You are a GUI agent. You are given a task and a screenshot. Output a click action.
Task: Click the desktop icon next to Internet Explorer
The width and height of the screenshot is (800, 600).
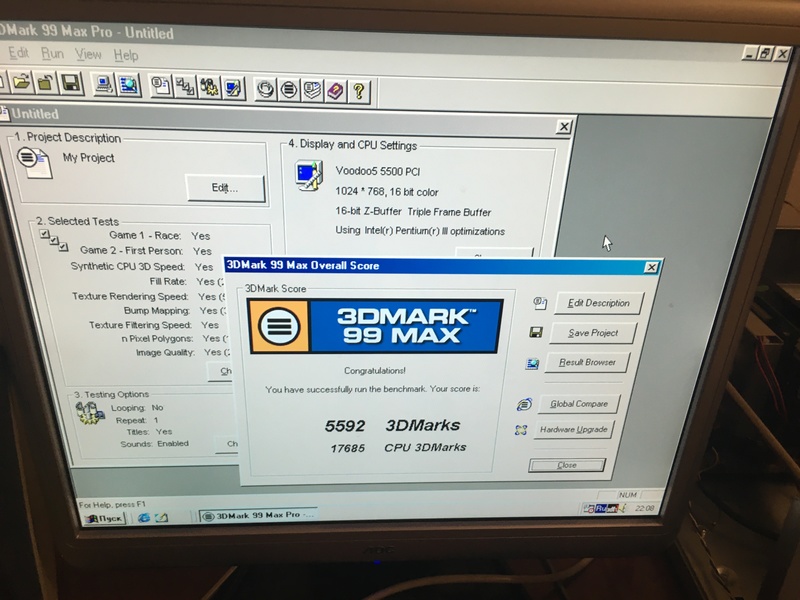pyautogui.click(x=161, y=517)
